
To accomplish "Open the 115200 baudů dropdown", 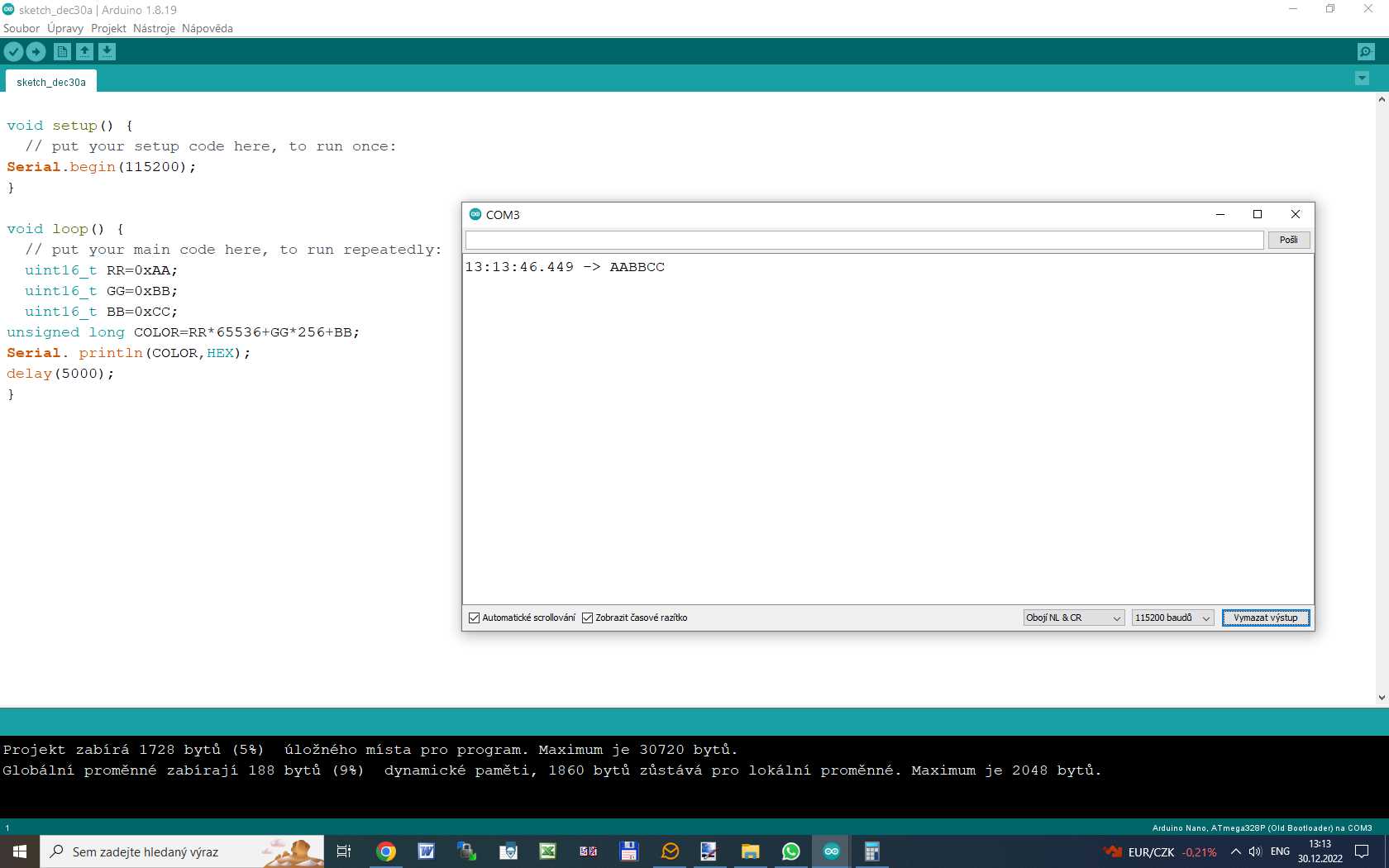I will (x=1172, y=618).
